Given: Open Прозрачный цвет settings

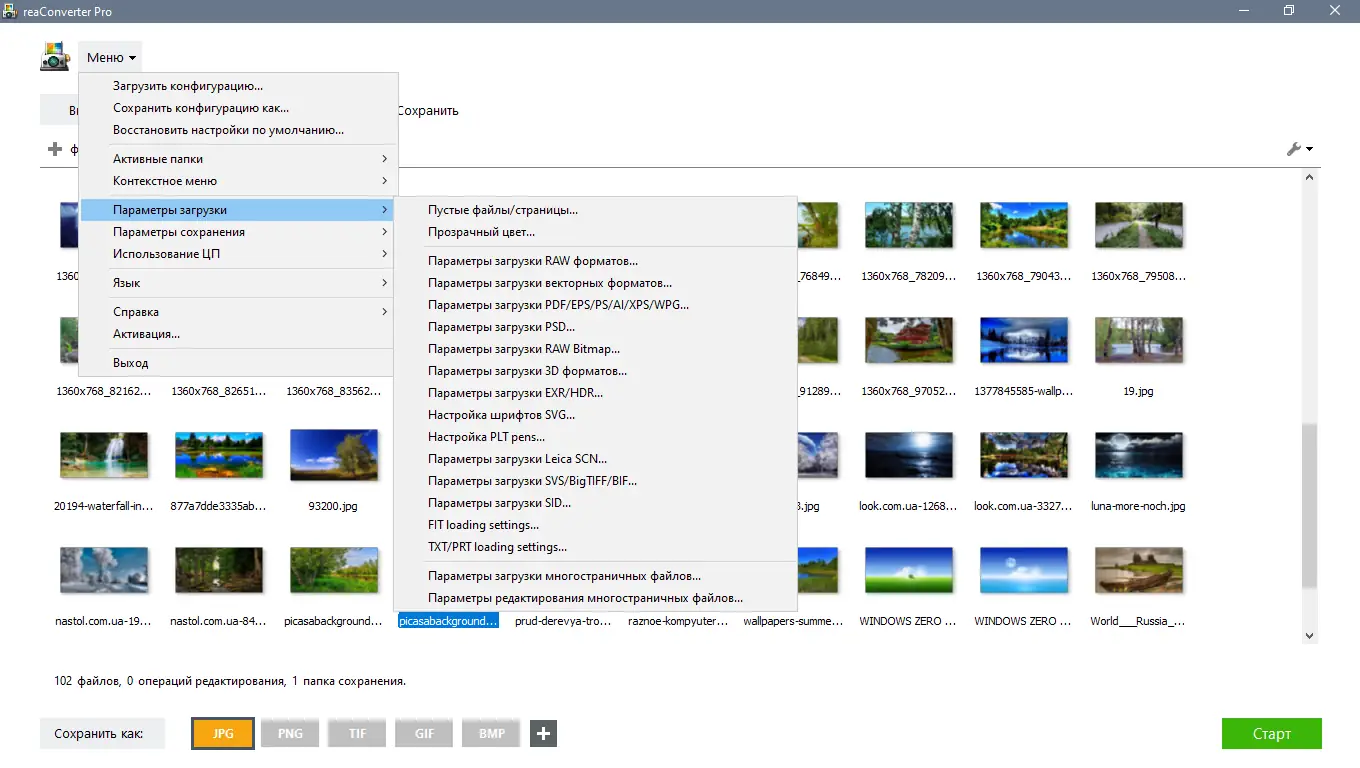Looking at the screenshot, I should (x=487, y=231).
